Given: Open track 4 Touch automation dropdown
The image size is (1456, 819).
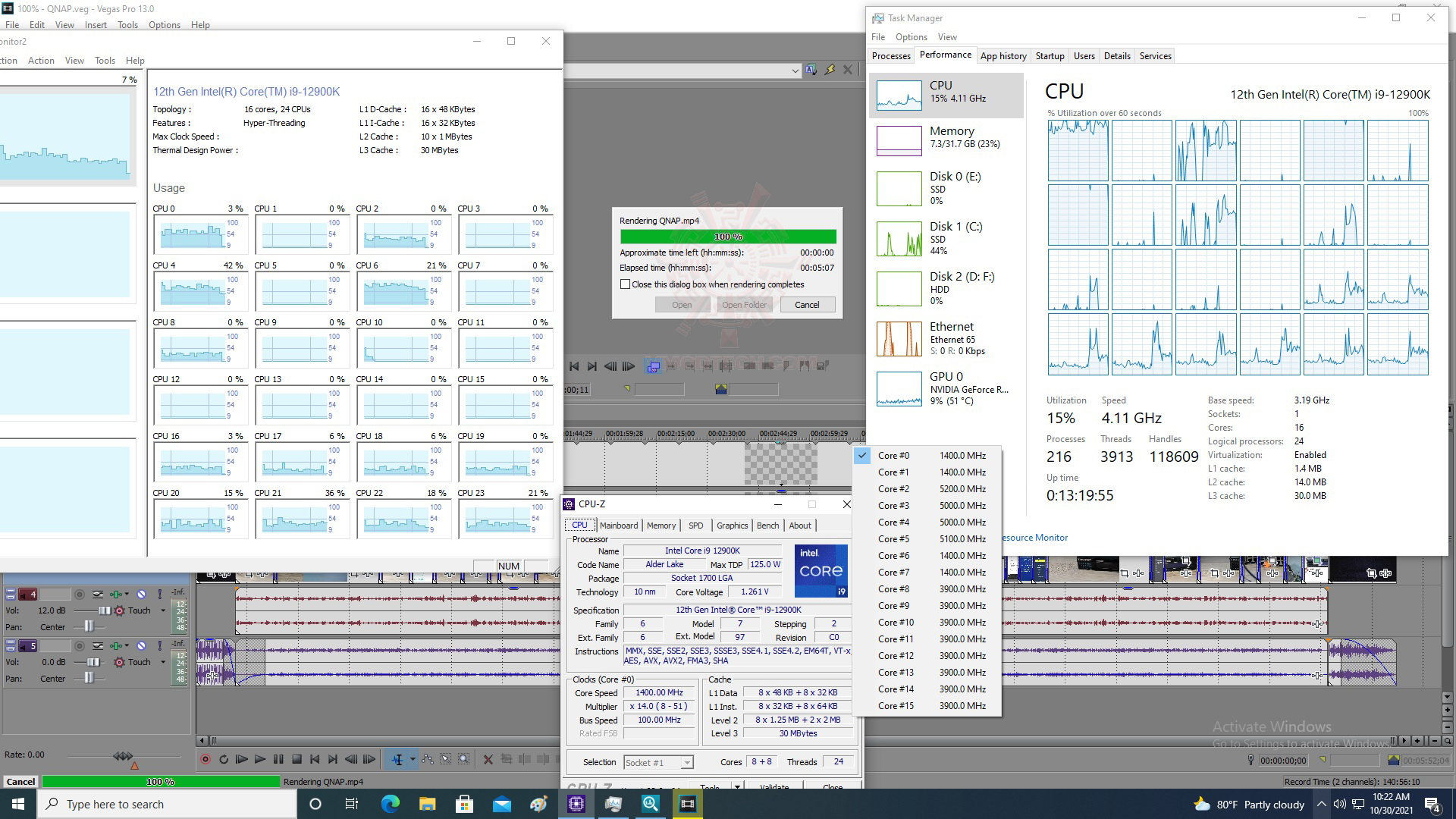Looking at the screenshot, I should 163,610.
